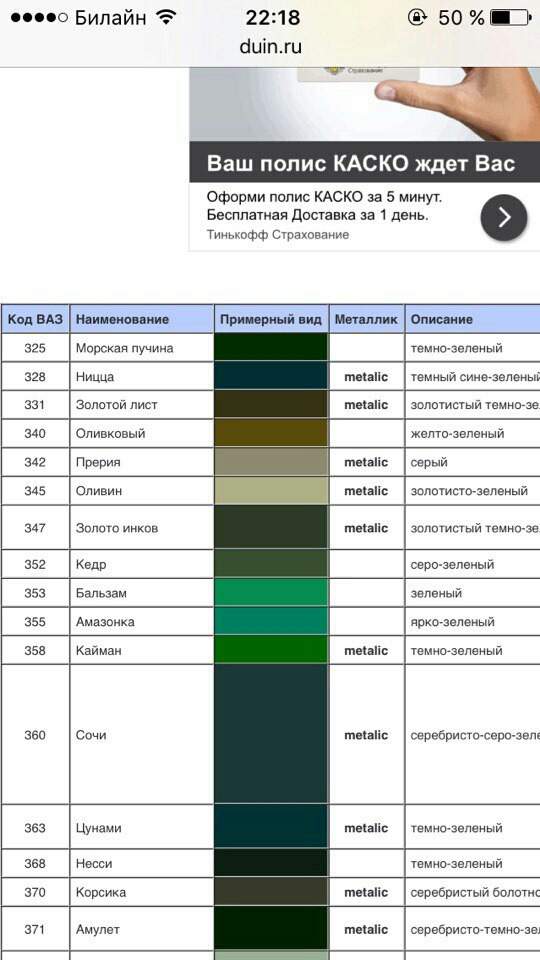Screen dimensions: 540x960
Task: Tap the Прерия color swatch
Action: click(271, 462)
